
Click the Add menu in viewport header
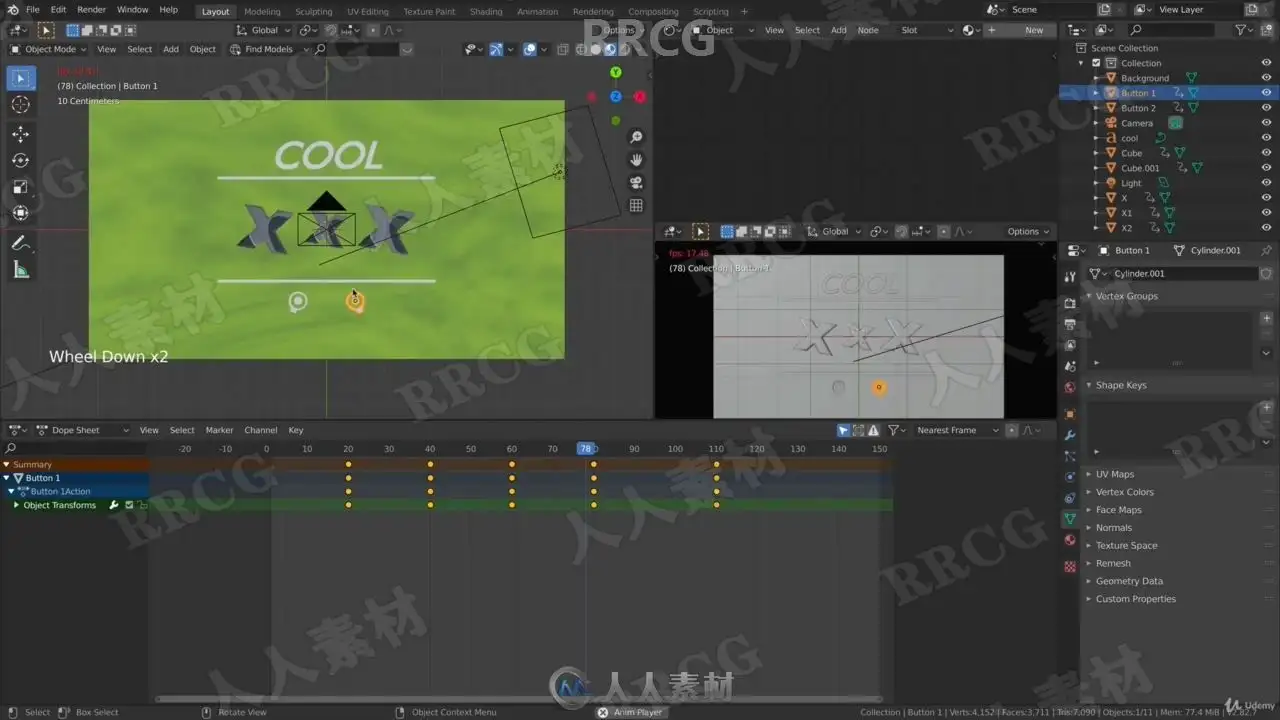(x=171, y=49)
